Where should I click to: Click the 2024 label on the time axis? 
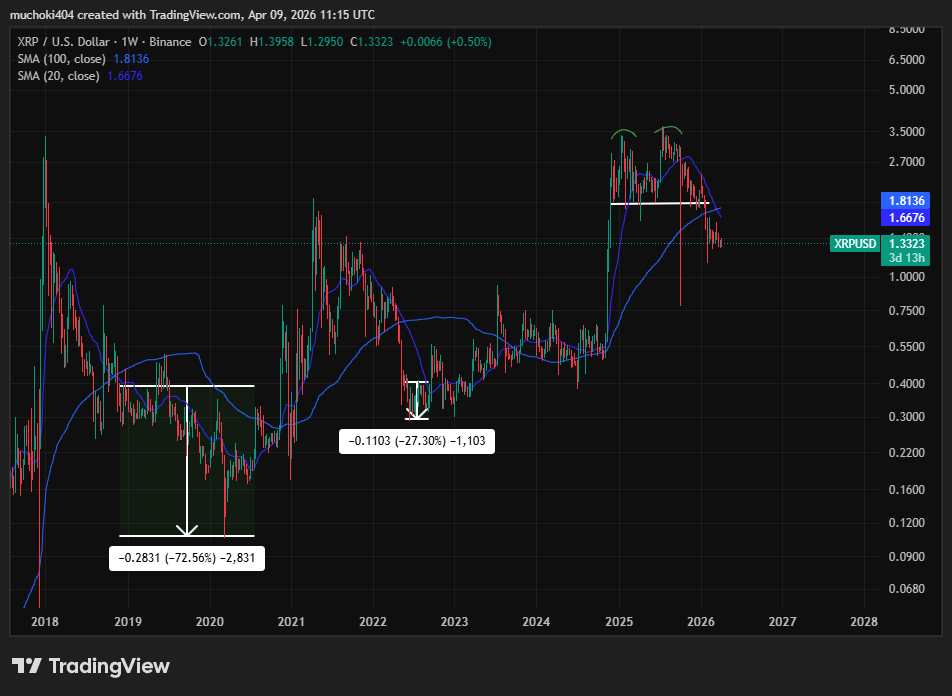[536, 622]
